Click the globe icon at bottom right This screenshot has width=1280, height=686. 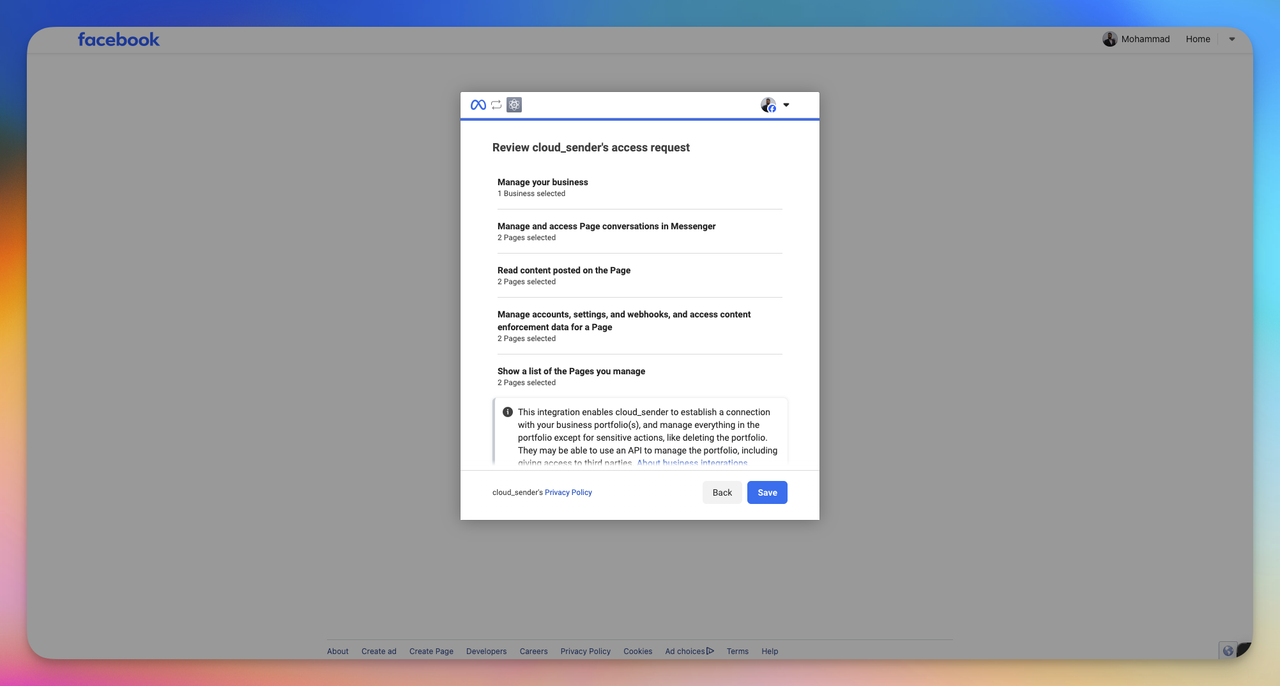1228,651
